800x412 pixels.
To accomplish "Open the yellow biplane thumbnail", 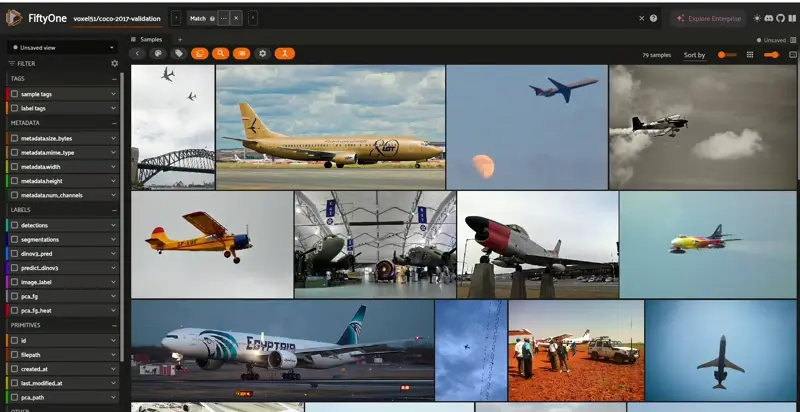I will pyautogui.click(x=212, y=244).
